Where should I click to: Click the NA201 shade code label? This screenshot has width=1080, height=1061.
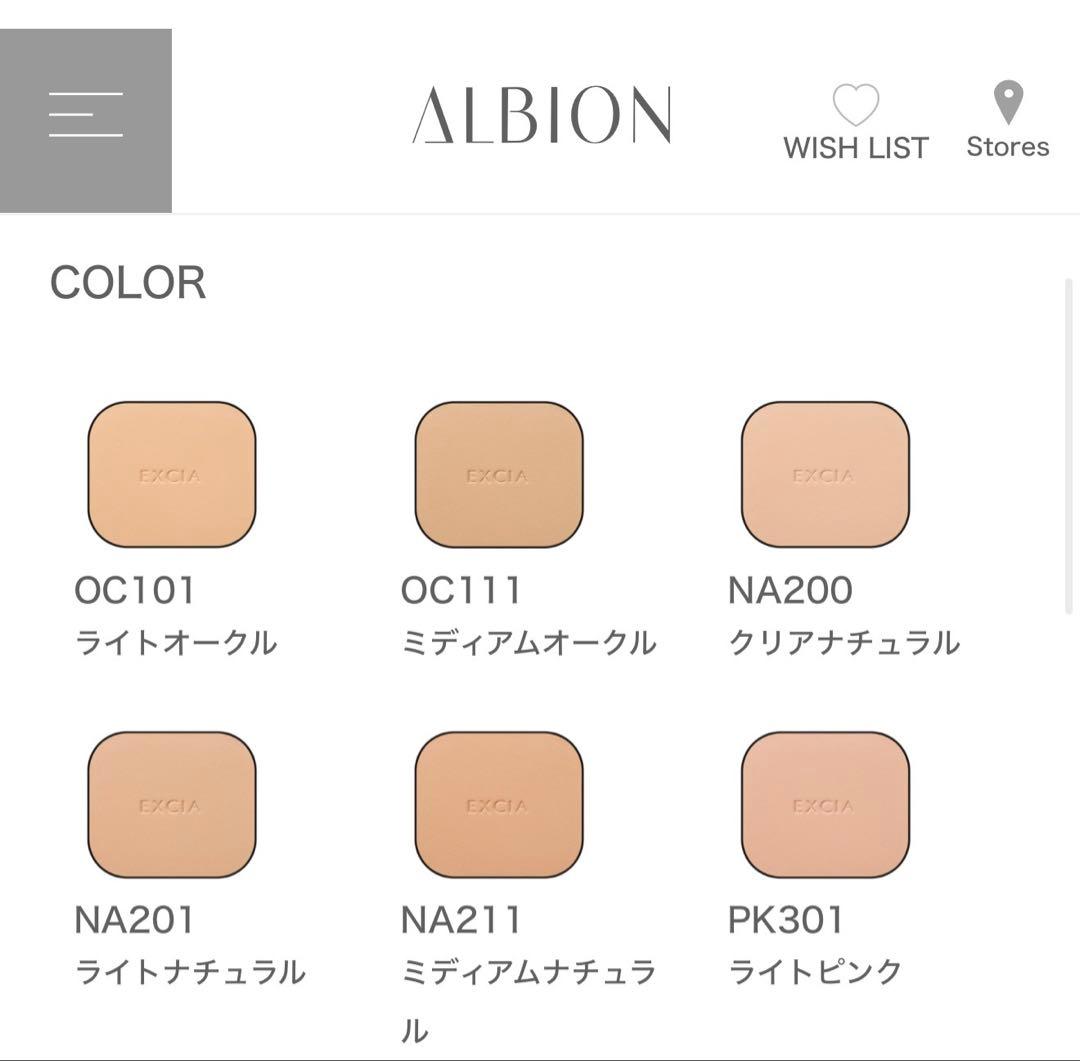[135, 920]
